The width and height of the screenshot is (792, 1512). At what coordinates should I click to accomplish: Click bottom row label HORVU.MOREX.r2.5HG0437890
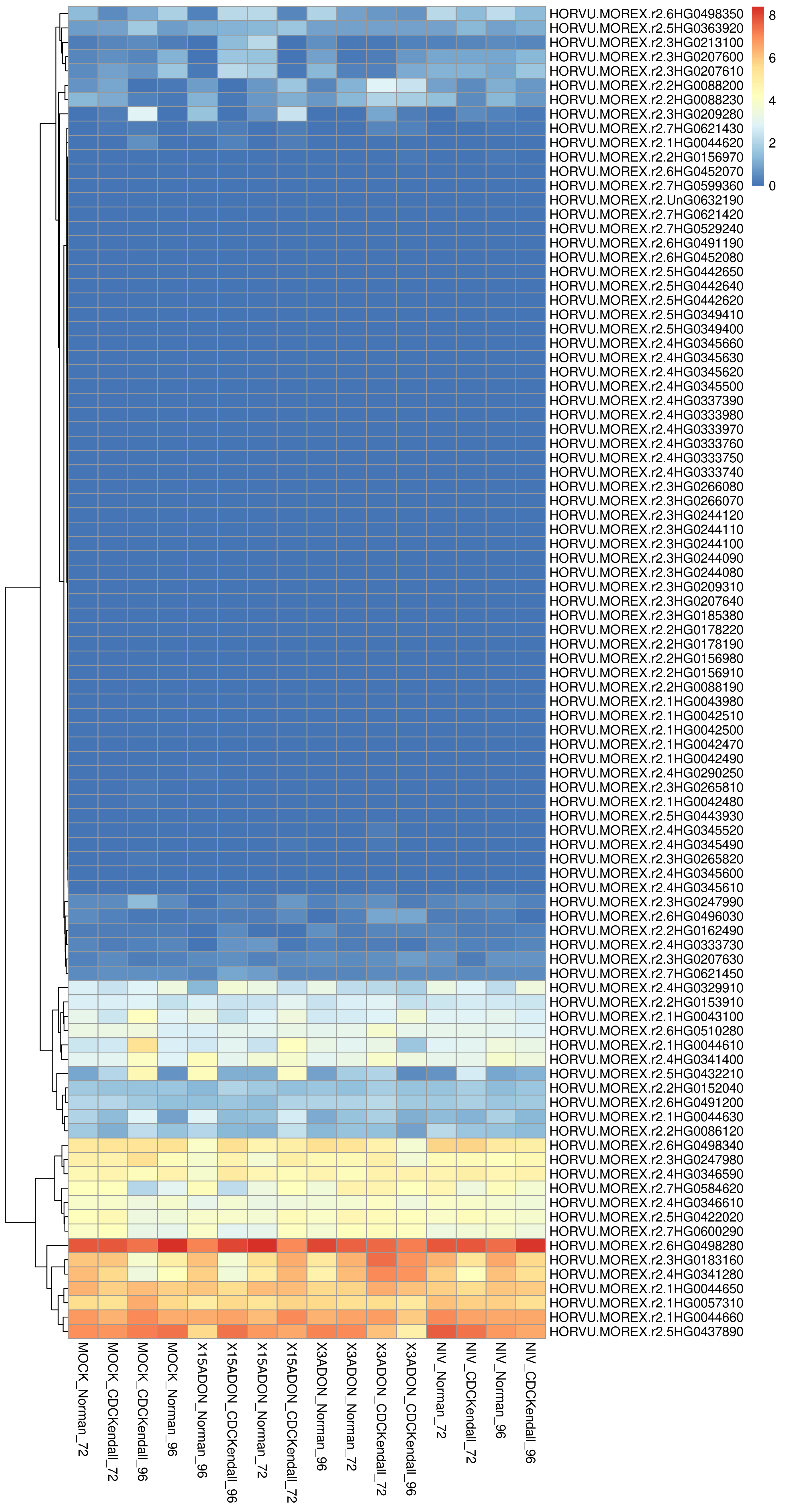coord(646,1331)
